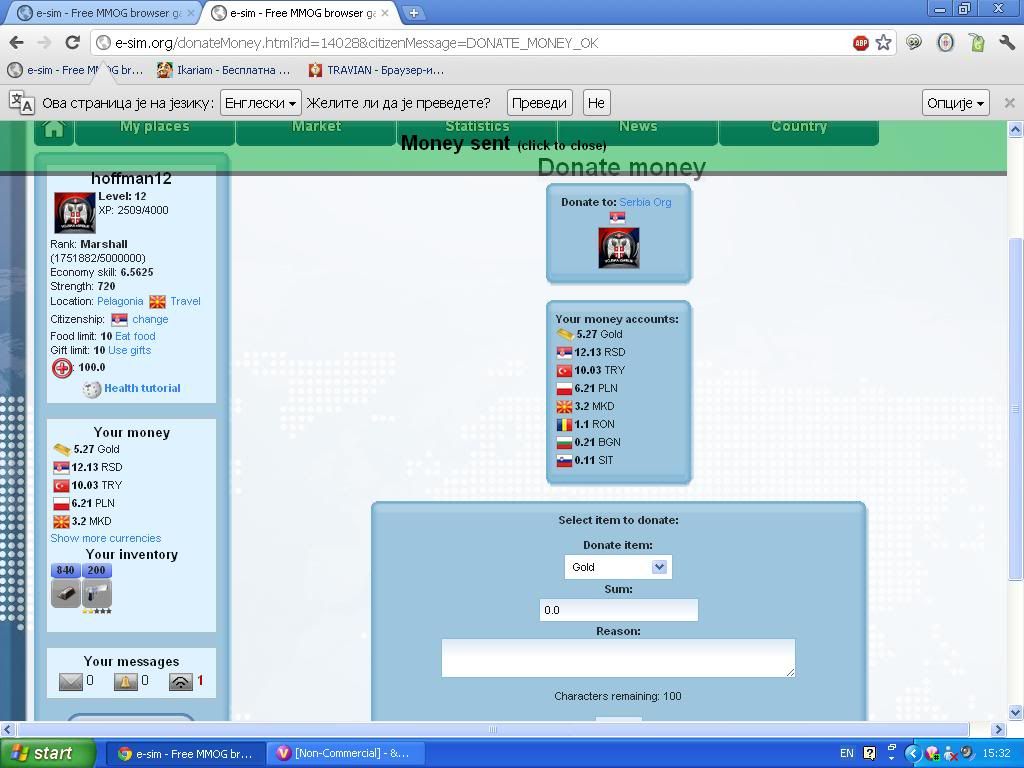1024x768 pixels.
Task: Open the Donate item Gold dropdown
Action: pyautogui.click(x=617, y=567)
